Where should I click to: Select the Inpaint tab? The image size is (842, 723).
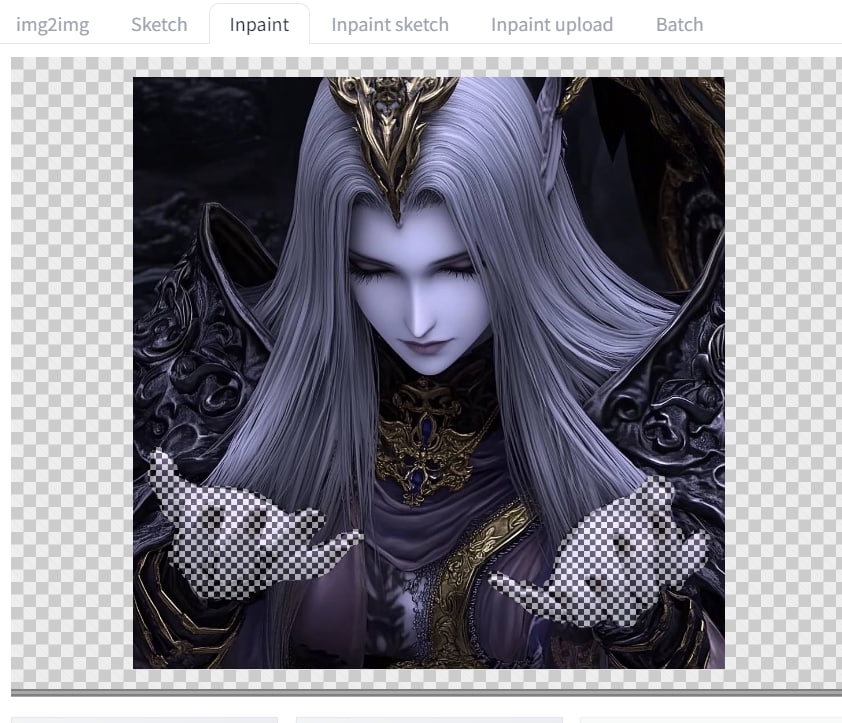point(259,25)
